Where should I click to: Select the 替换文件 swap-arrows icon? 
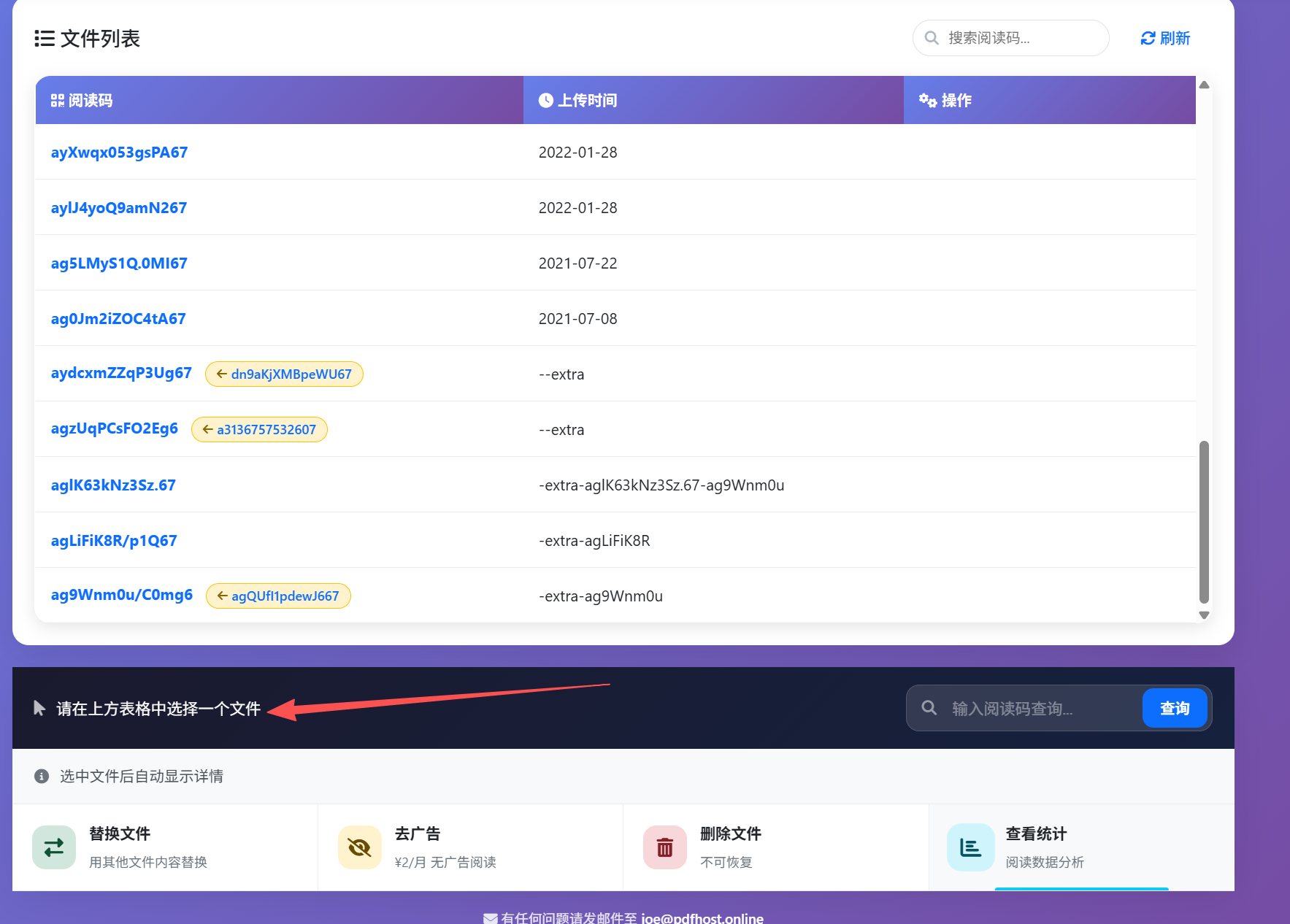point(53,847)
